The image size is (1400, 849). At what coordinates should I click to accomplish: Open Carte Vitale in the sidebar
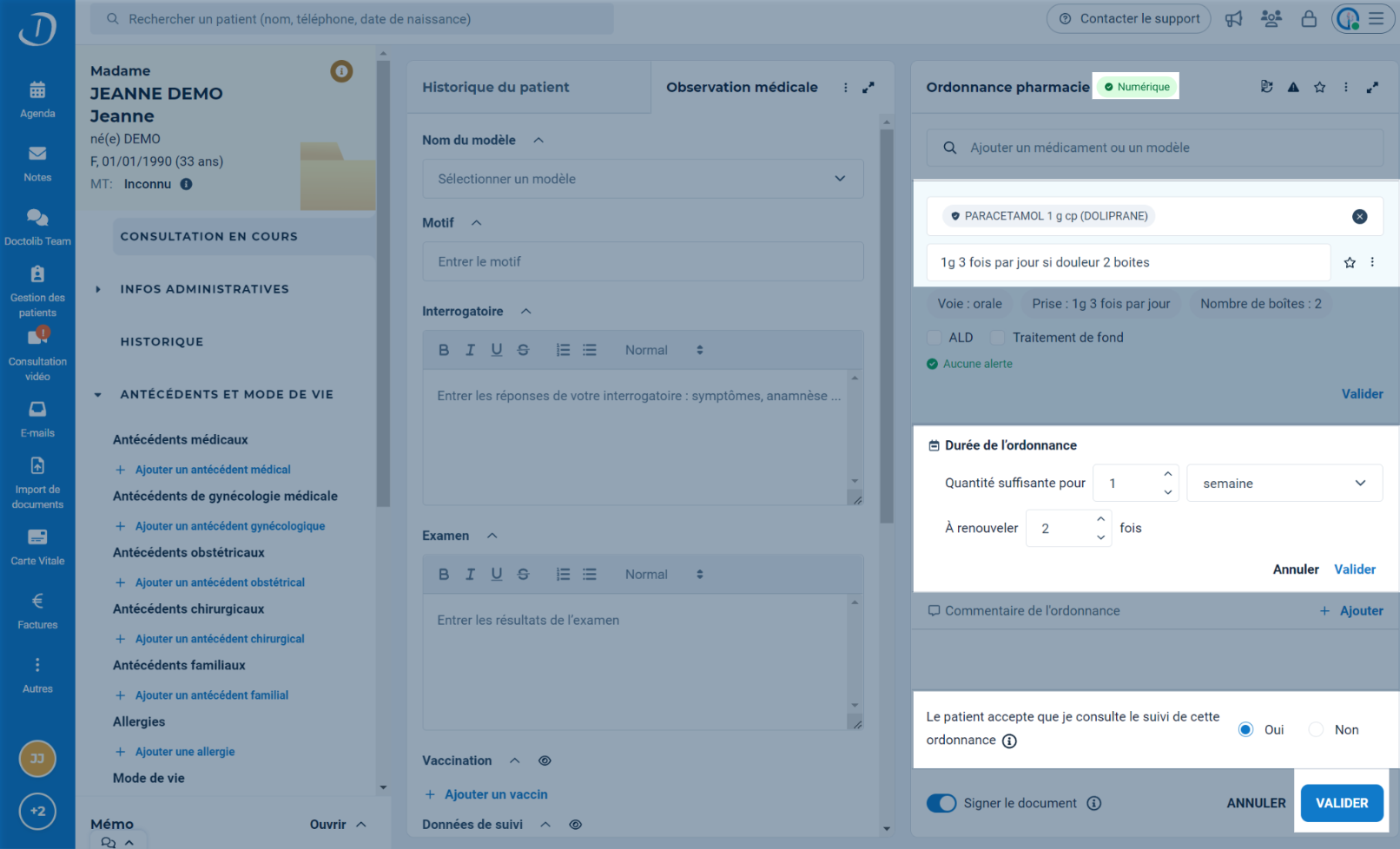[x=37, y=547]
